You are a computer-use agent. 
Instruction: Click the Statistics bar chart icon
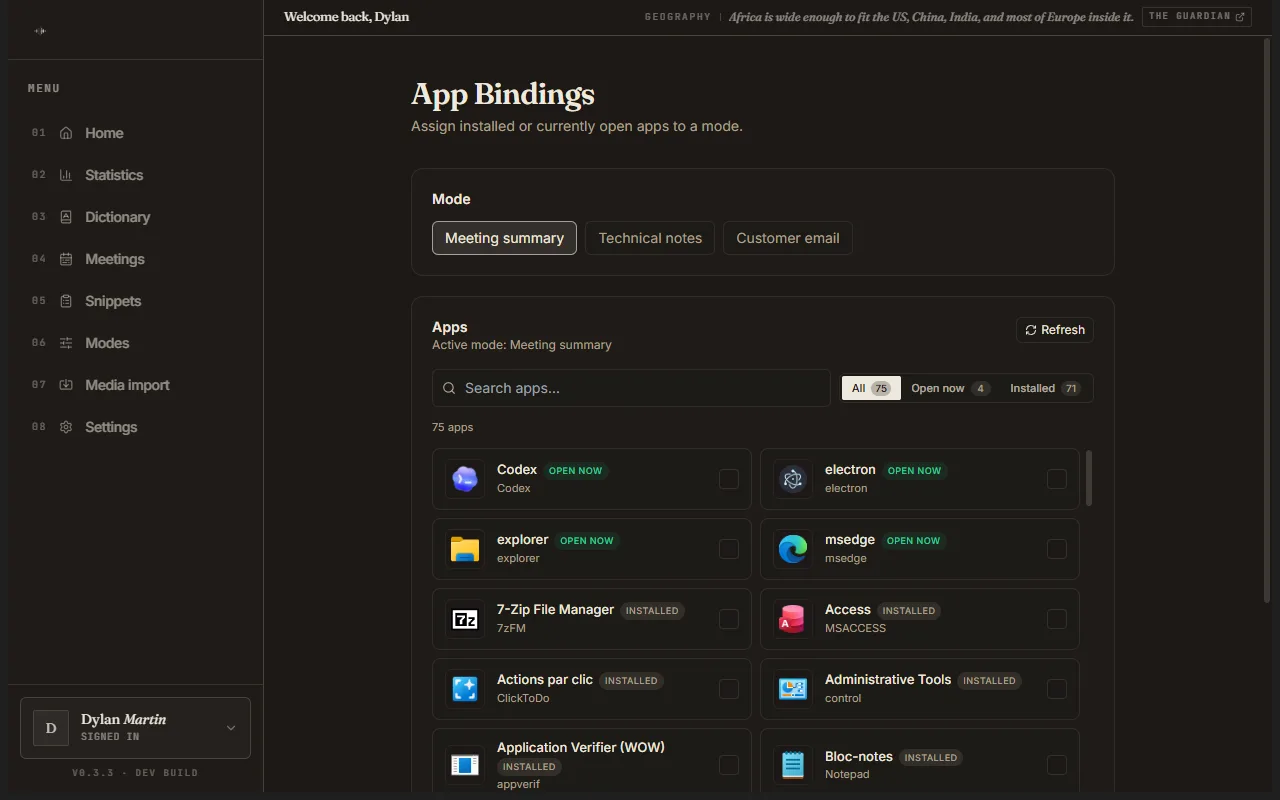point(66,175)
